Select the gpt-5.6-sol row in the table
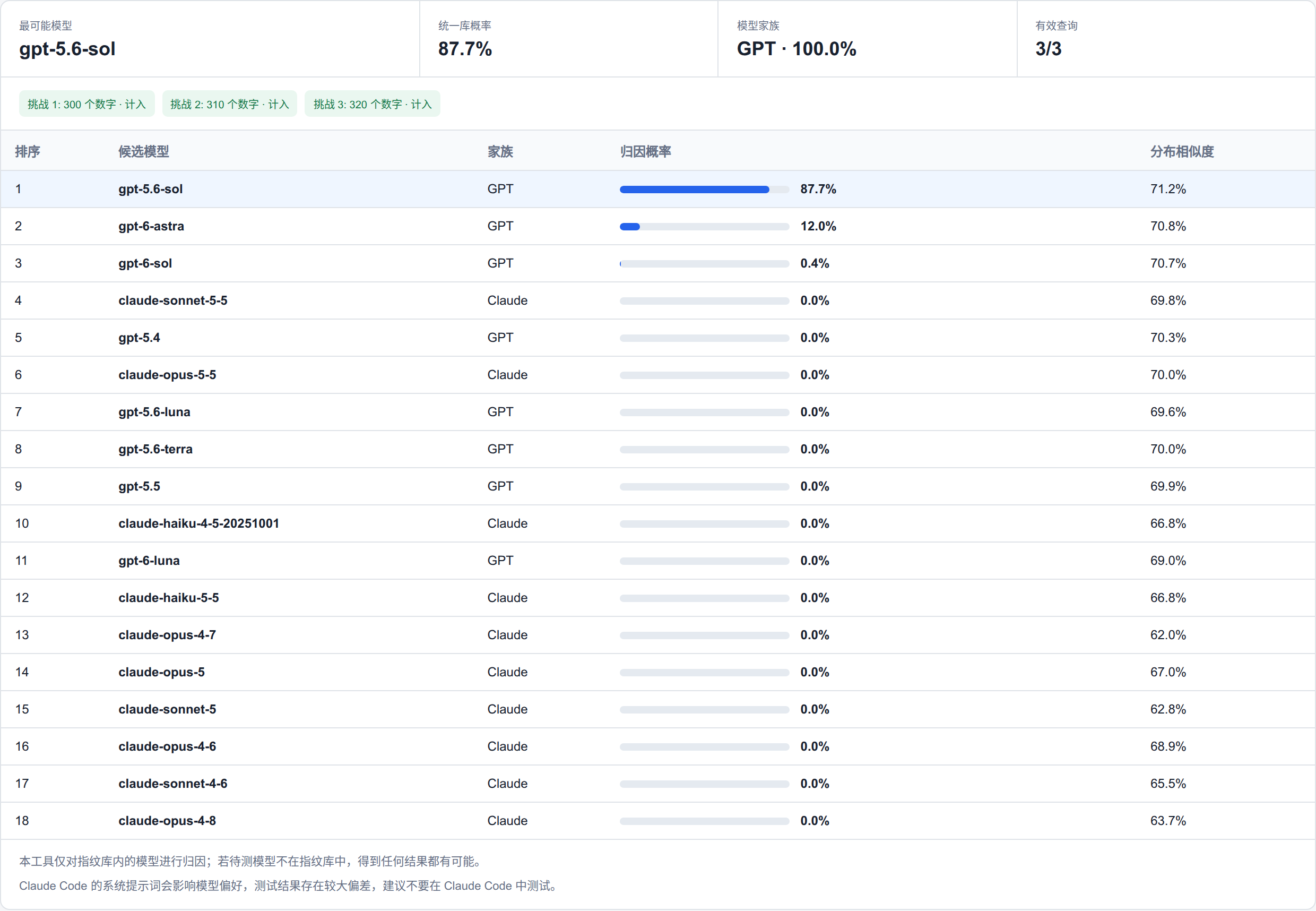Viewport: 1316px width, 911px height. [657, 189]
